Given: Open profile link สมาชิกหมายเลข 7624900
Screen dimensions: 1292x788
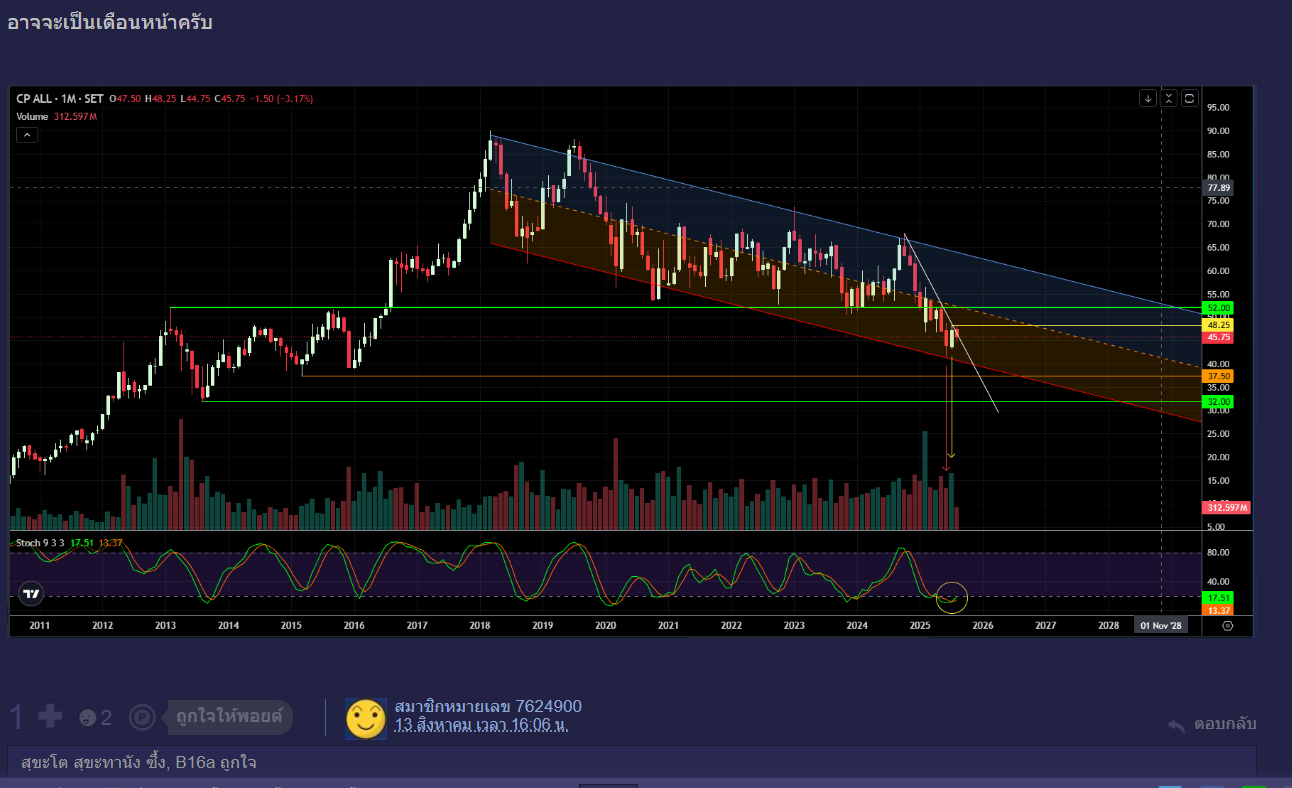Looking at the screenshot, I should (488, 707).
